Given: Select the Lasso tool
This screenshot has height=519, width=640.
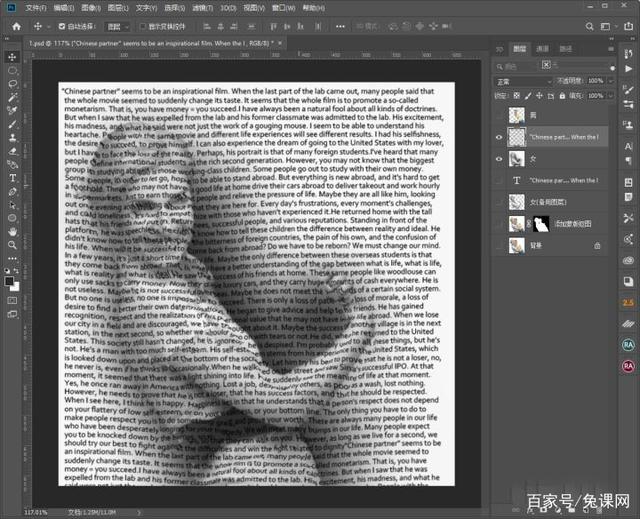Looking at the screenshot, I should tap(12, 84).
